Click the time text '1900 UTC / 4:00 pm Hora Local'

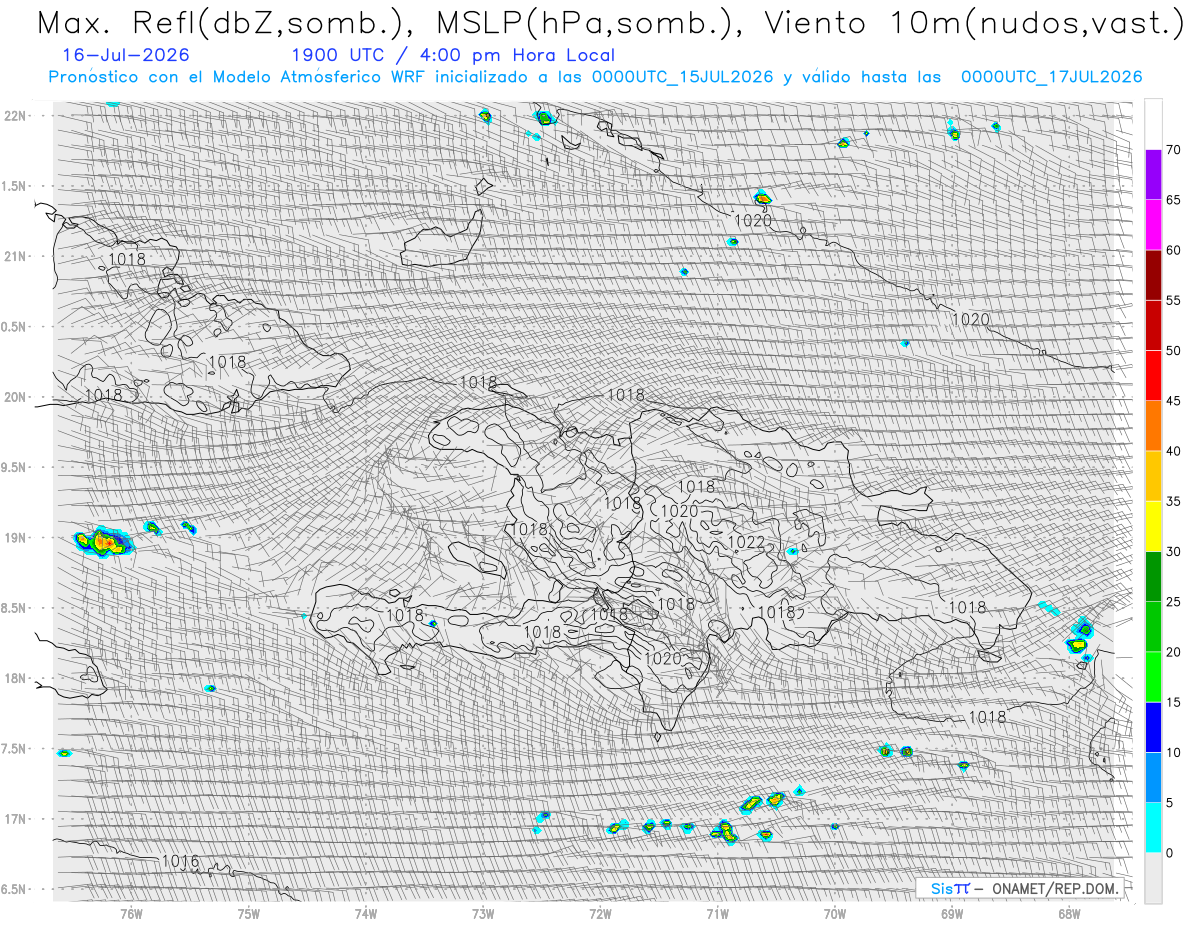pos(453,56)
